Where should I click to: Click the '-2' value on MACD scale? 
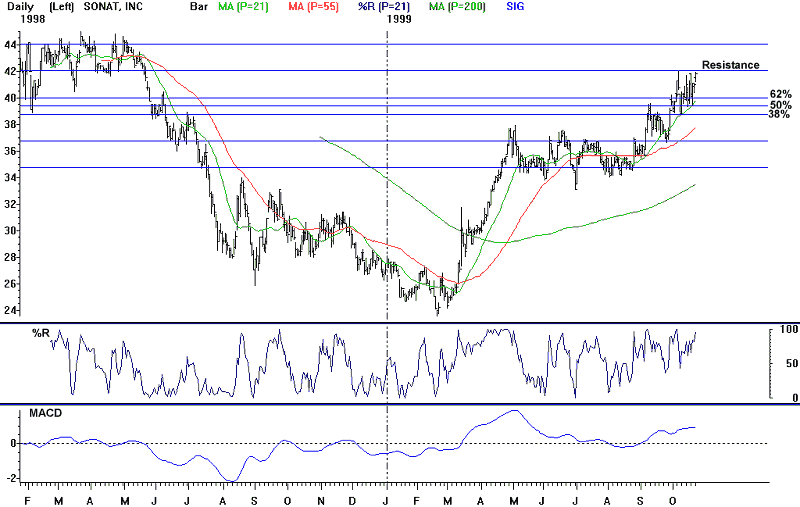click(10, 478)
